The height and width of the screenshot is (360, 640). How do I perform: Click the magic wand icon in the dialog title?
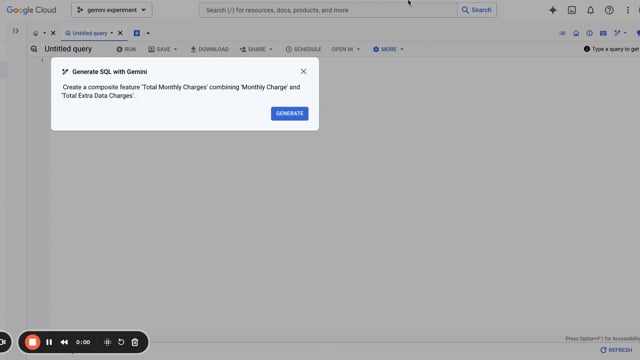coord(65,72)
